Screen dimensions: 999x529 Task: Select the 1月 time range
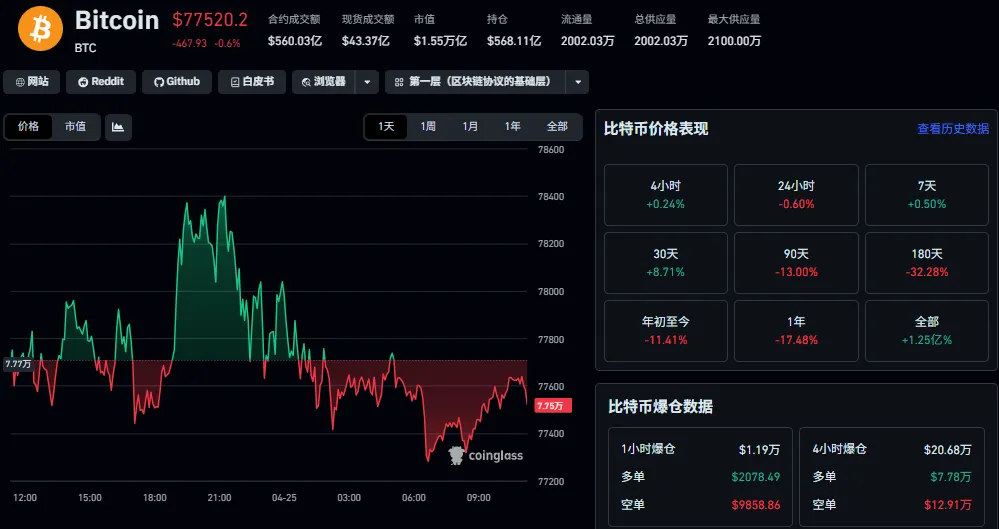click(470, 127)
